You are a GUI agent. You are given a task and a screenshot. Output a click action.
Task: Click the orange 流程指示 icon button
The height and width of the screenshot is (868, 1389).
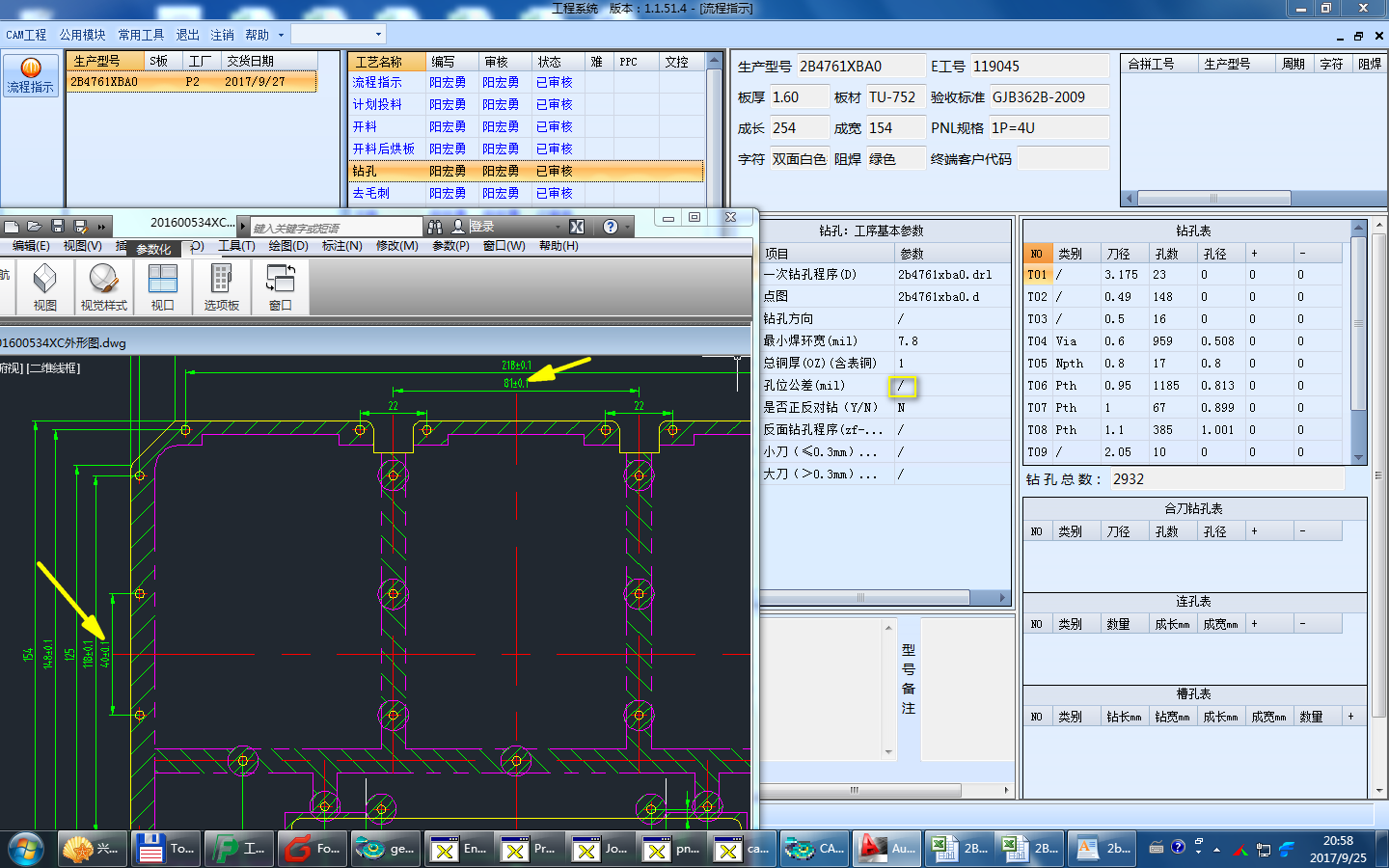point(30,75)
